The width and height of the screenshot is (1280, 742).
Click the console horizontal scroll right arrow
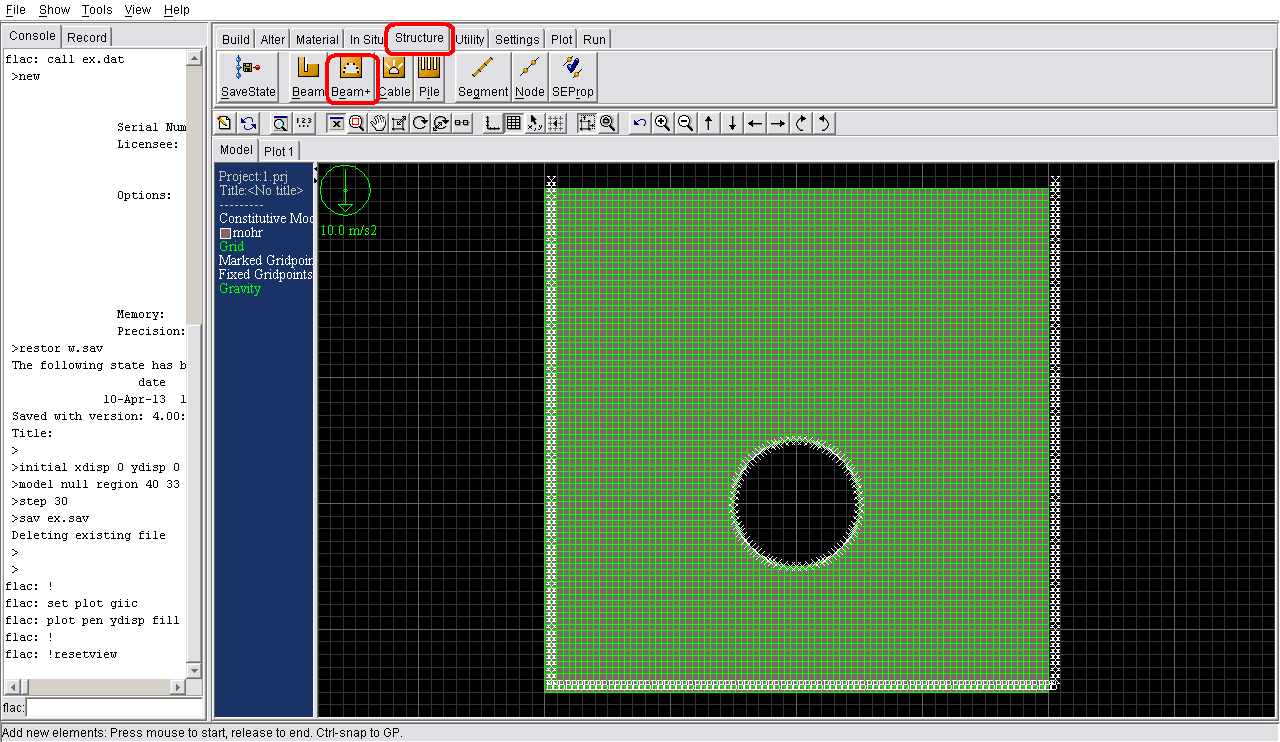pos(178,687)
